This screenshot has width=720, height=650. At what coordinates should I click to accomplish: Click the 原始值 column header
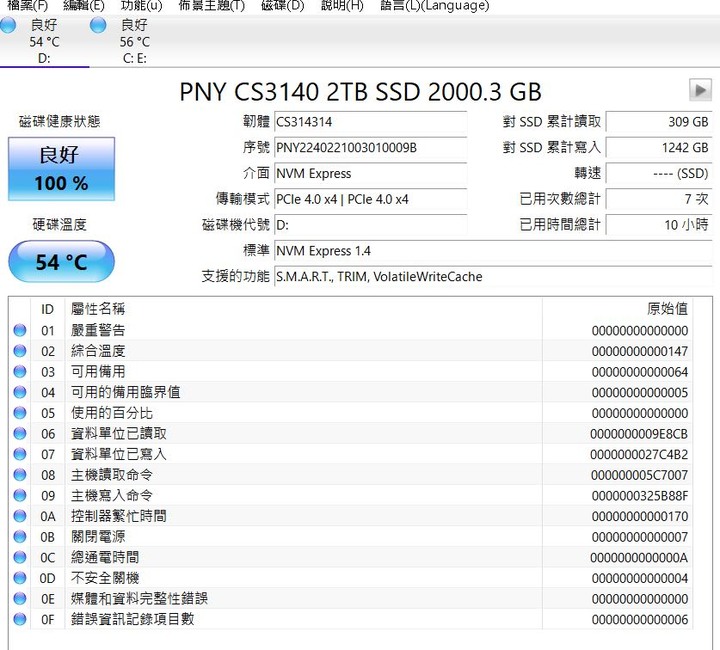[617, 309]
